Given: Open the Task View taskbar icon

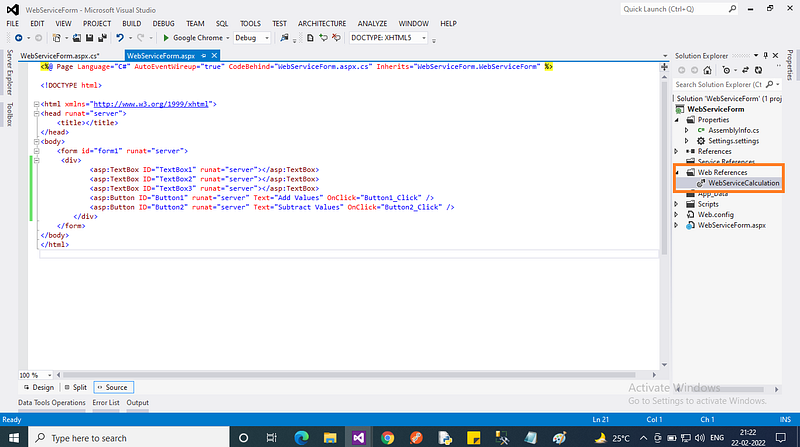Looking at the screenshot, I should 271,437.
